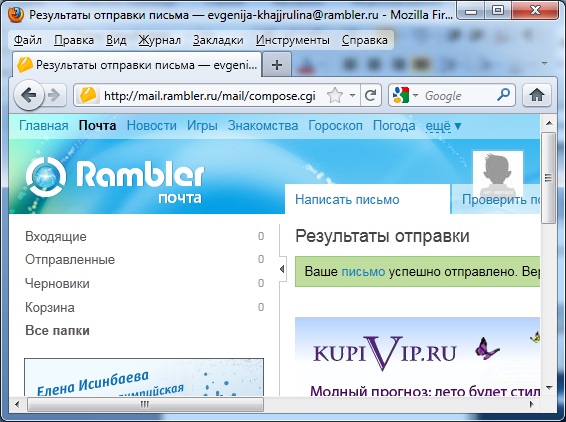
Task: Go forward with the browser forward arrow
Action: coord(55,95)
